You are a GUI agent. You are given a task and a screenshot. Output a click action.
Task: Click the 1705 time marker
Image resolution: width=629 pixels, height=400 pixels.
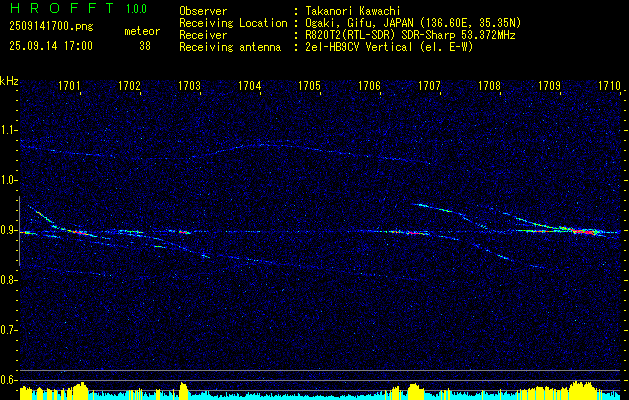(309, 85)
